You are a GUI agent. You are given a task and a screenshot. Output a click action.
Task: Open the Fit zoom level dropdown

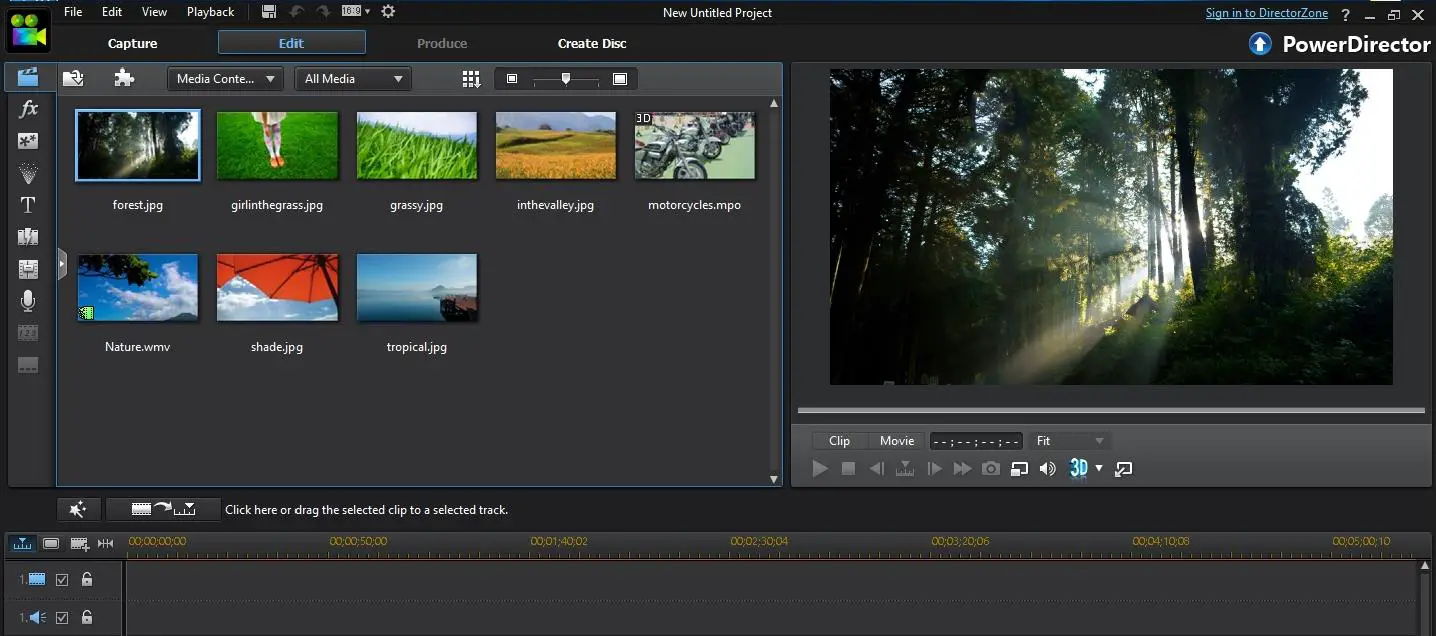pos(1070,440)
